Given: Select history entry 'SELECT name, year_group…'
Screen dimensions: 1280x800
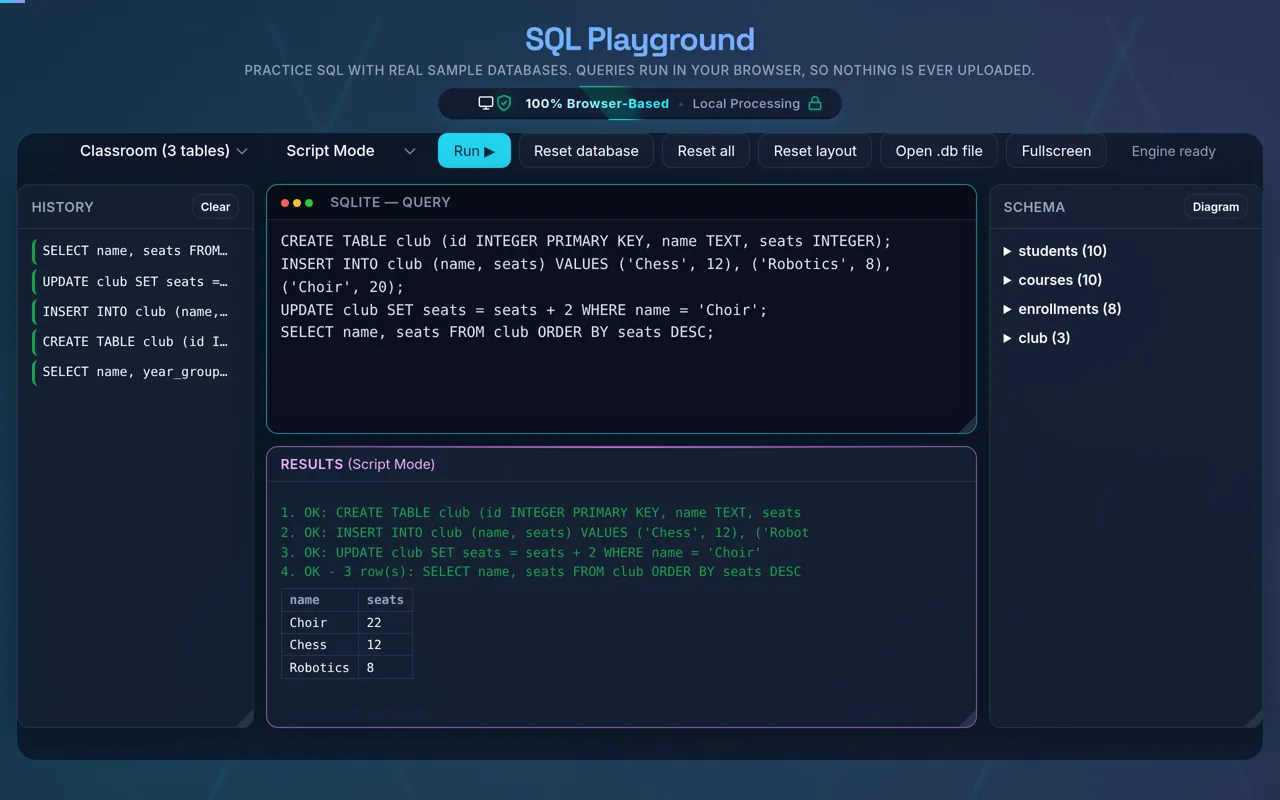Looking at the screenshot, I should (136, 371).
